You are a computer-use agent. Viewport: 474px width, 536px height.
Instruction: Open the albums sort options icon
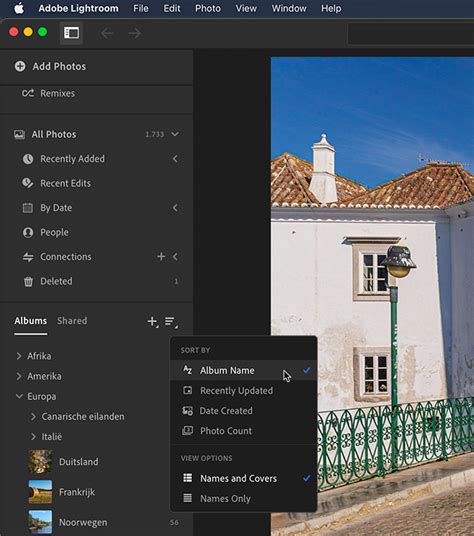pyautogui.click(x=171, y=321)
